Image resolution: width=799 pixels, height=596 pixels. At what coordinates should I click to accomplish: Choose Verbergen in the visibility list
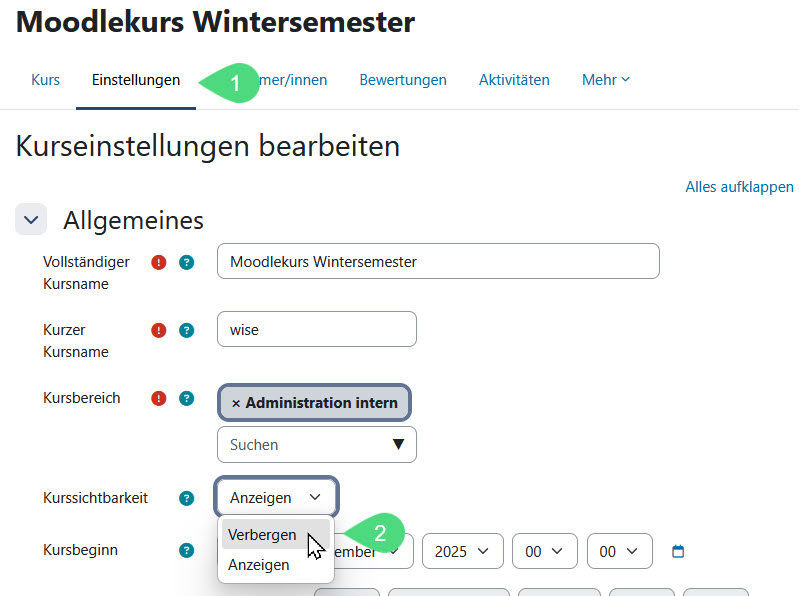coord(276,535)
